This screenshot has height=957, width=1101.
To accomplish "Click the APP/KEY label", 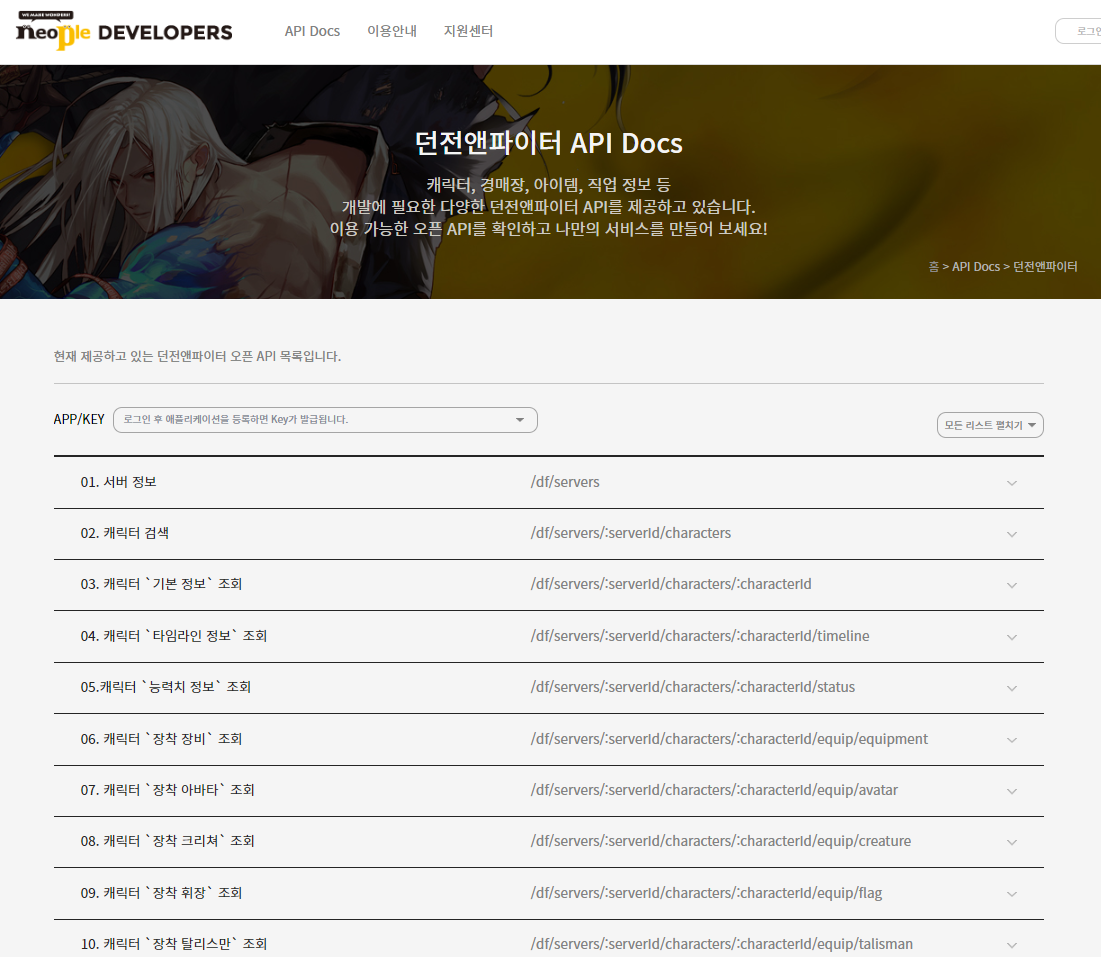I will (x=79, y=419).
